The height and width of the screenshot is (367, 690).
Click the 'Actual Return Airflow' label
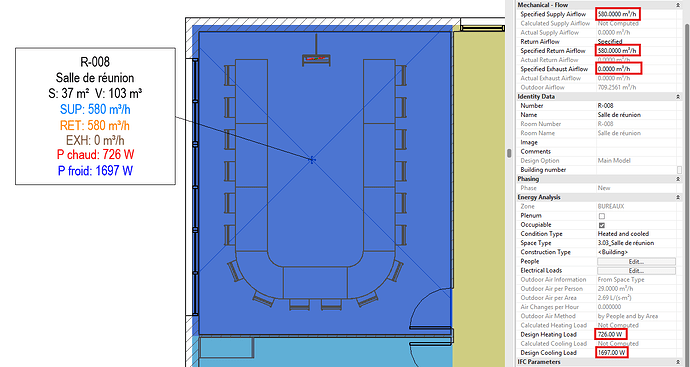[x=549, y=60]
